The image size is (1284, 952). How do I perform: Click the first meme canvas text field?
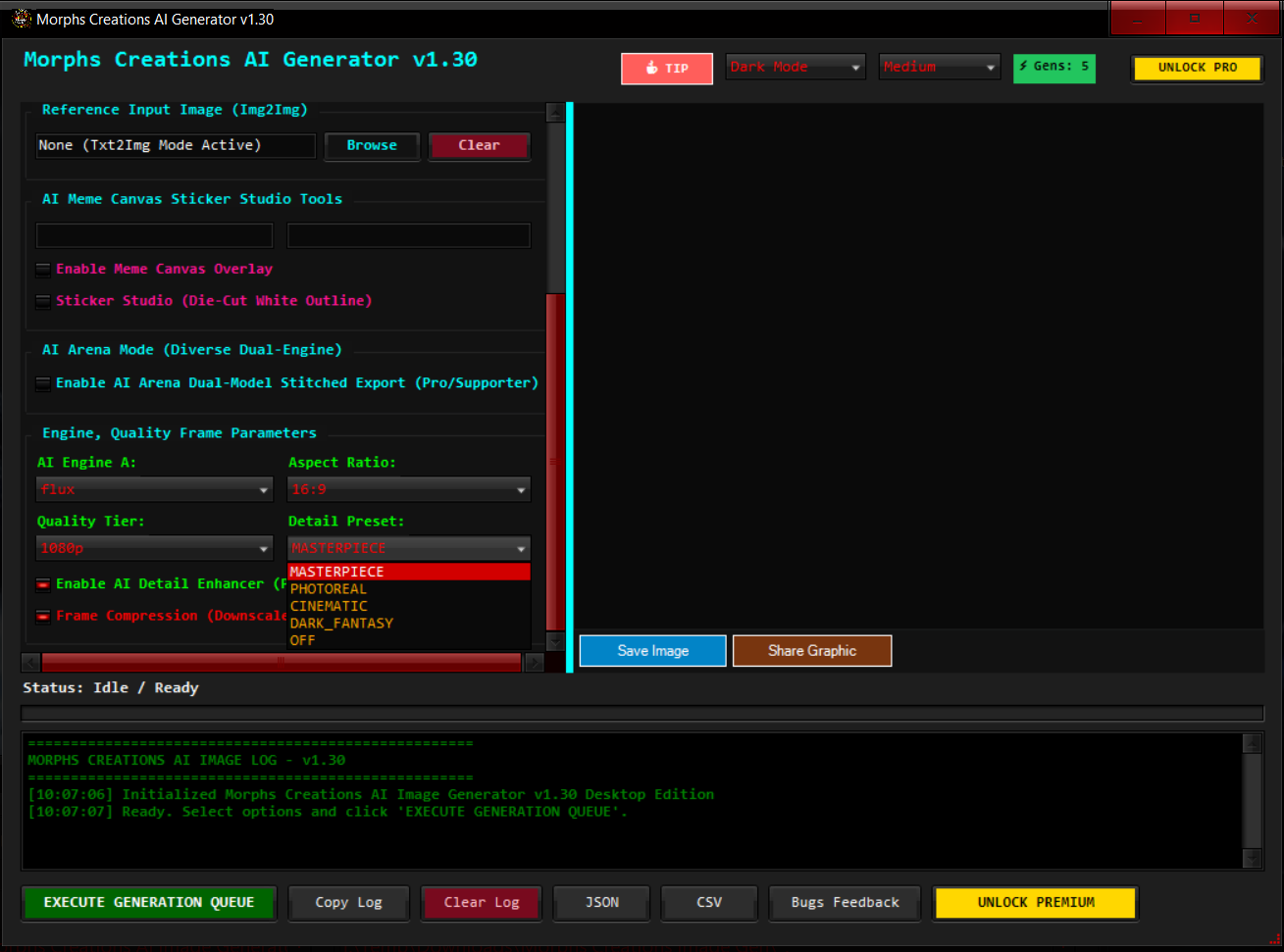[155, 235]
